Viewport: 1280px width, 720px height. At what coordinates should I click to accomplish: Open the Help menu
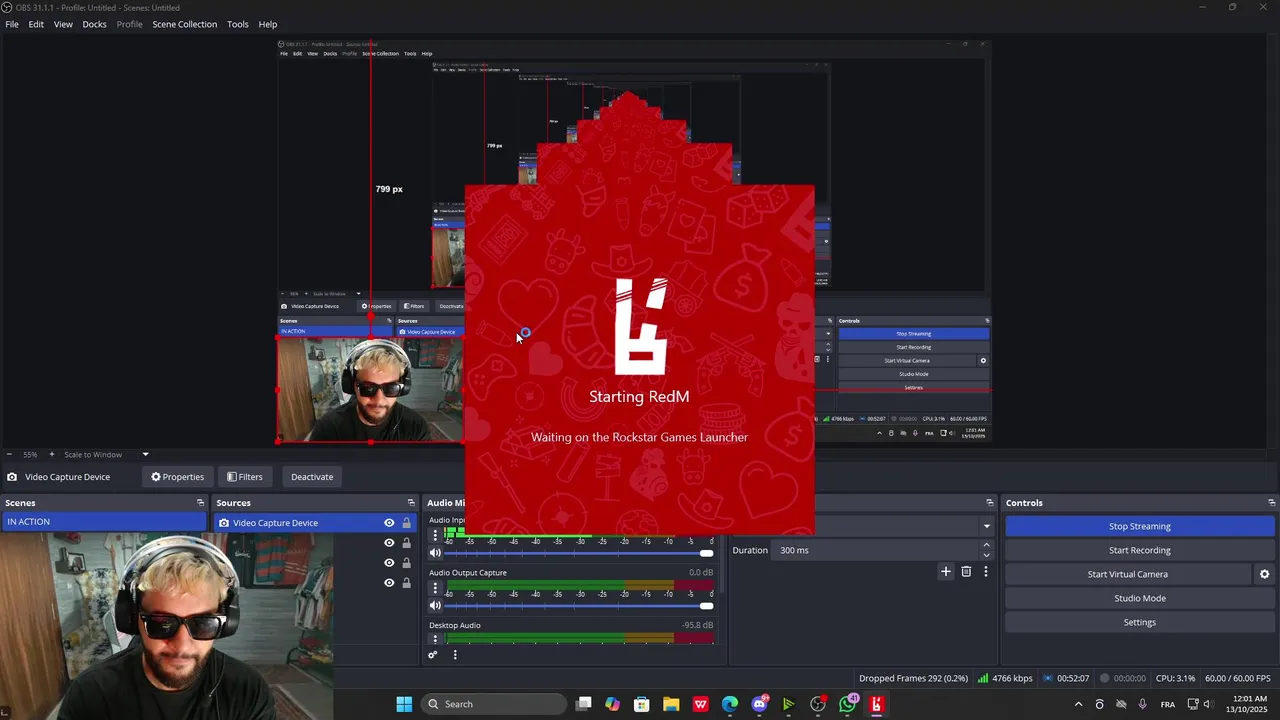tap(268, 24)
